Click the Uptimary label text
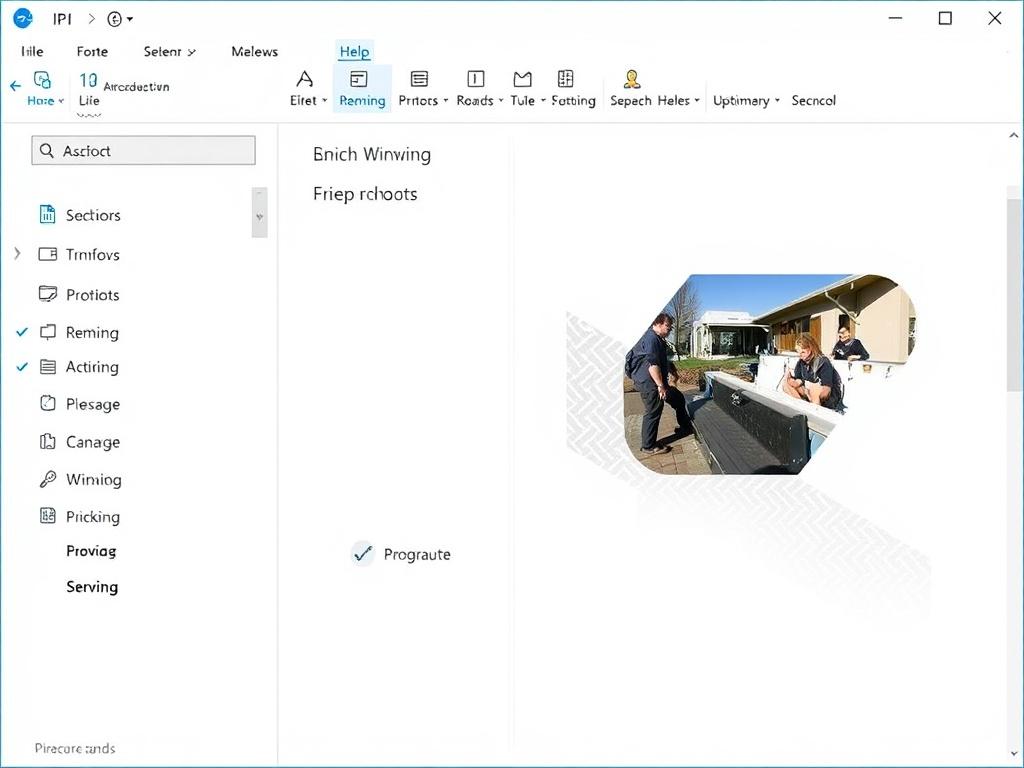This screenshot has height=768, width=1024. coord(741,101)
